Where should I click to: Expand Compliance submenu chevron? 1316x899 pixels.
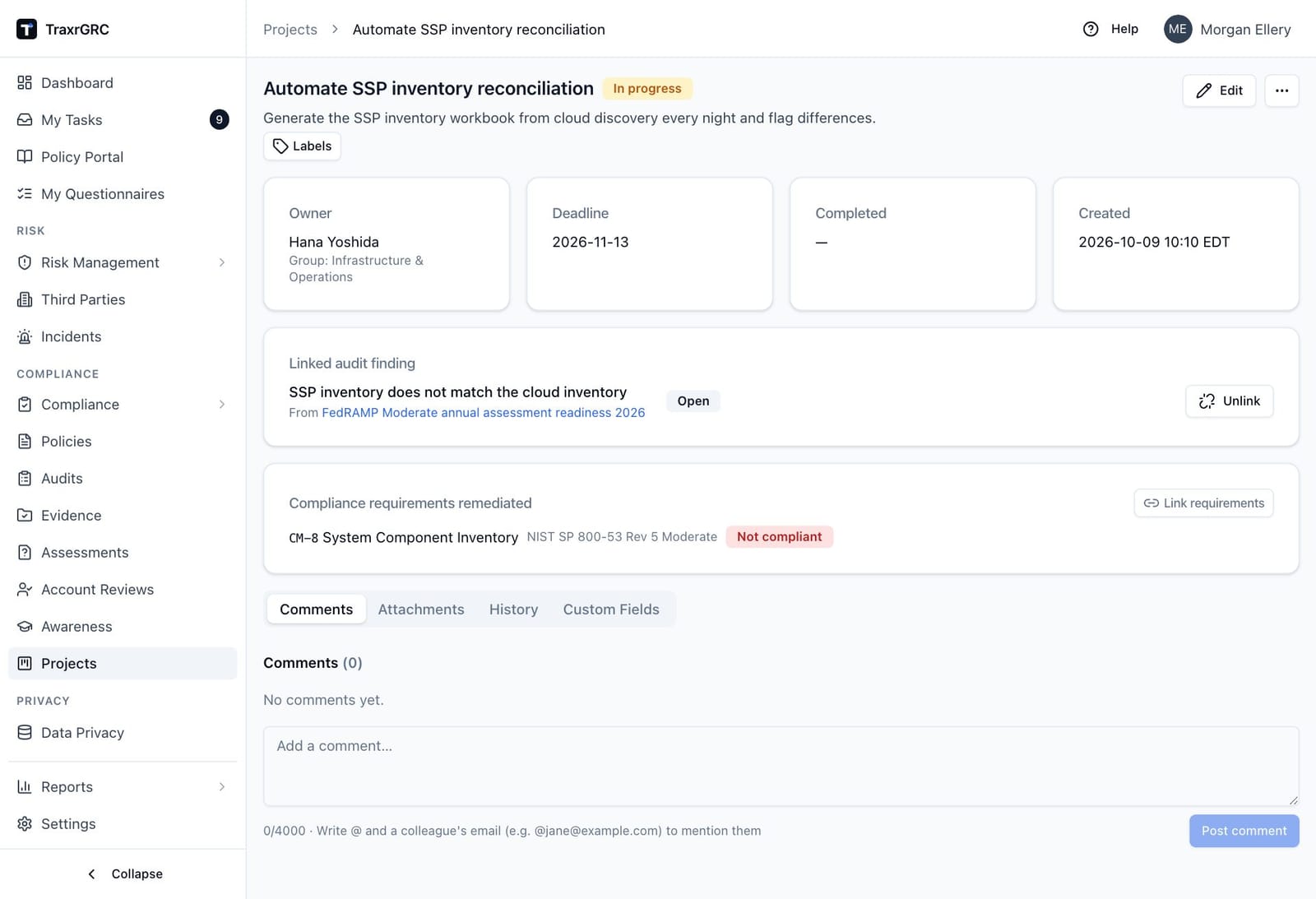point(222,404)
